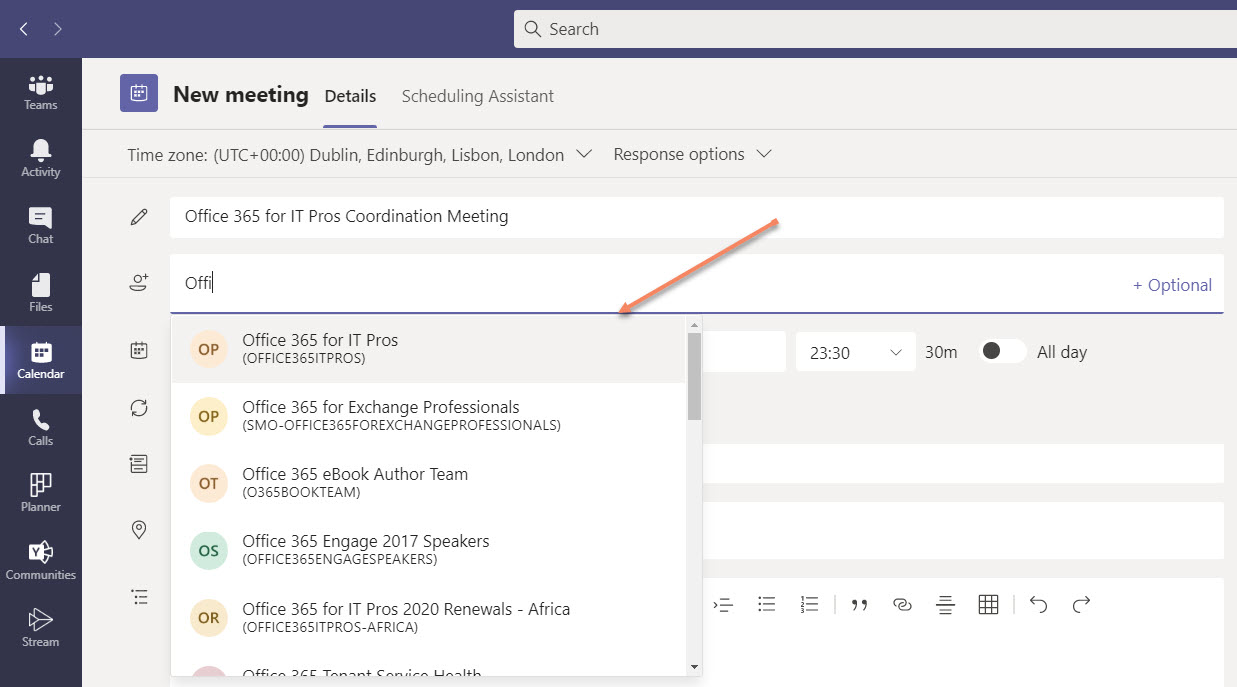Viewport: 1237px width, 687px height.
Task: Choose Office 365 for IT Pros 2020 Renewals - Africa
Action: (x=429, y=618)
